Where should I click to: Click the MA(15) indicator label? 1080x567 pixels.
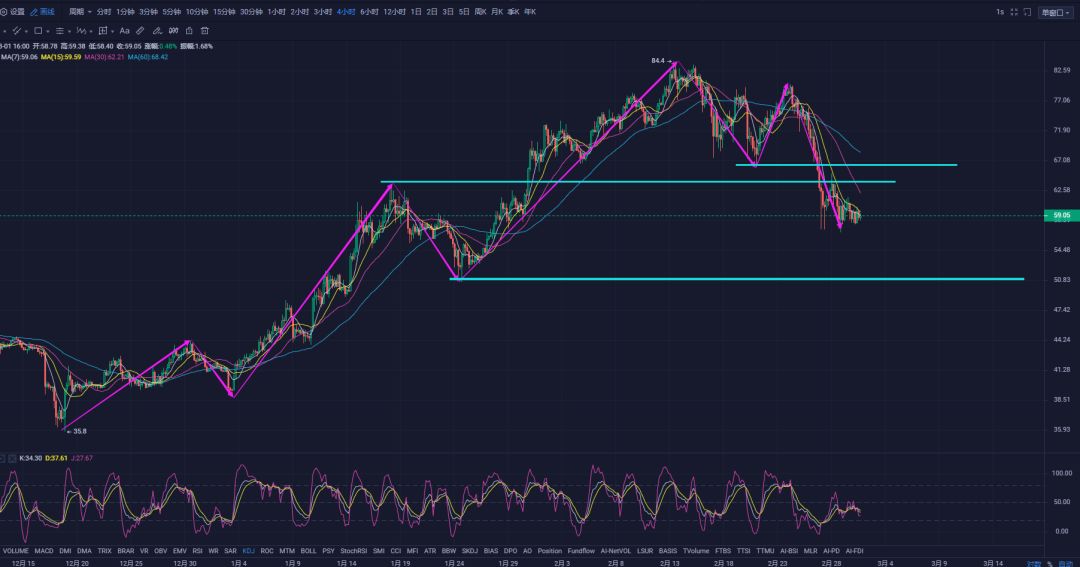coord(61,57)
